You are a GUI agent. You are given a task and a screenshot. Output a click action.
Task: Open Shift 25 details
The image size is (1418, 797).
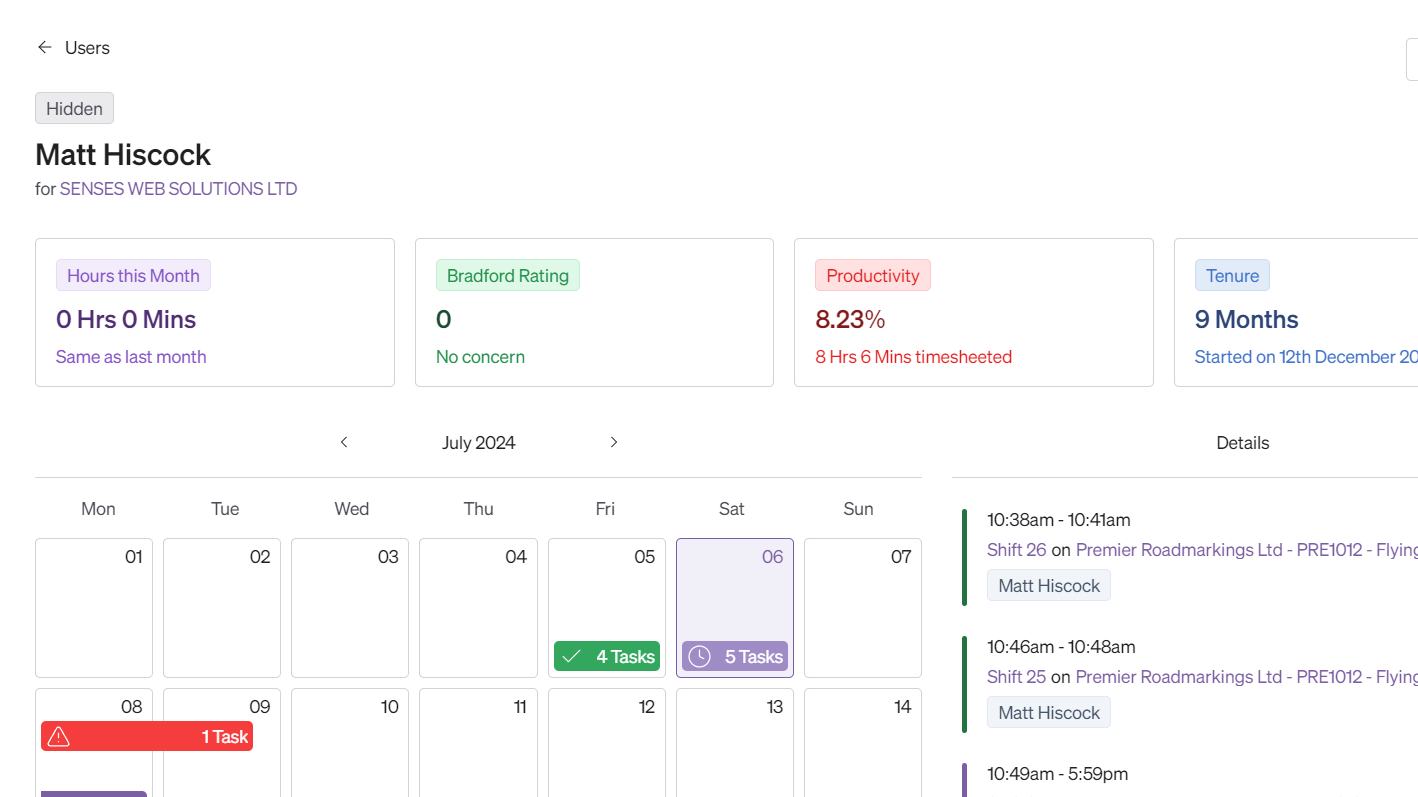[1016, 676]
